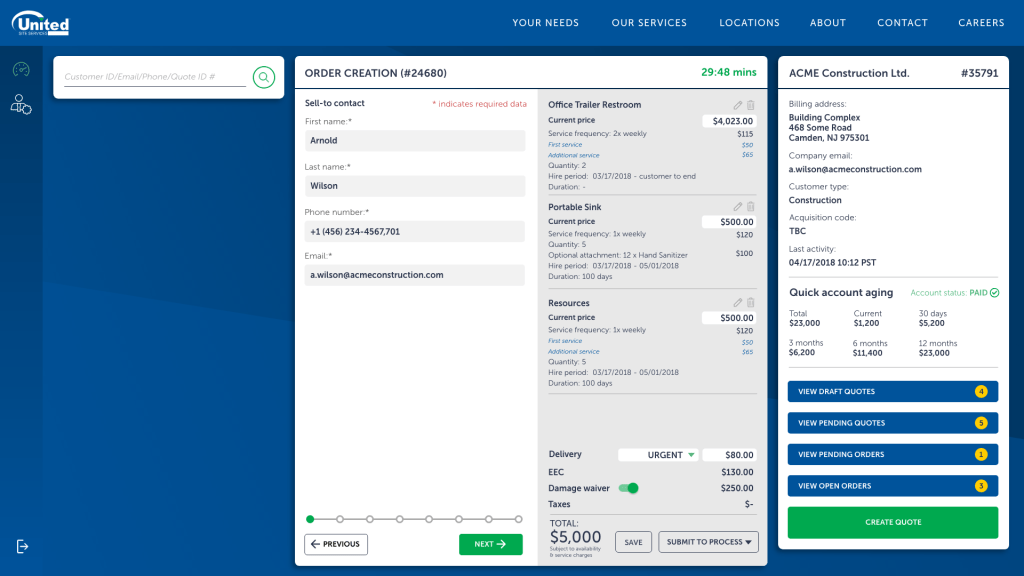This screenshot has width=1024, height=576.
Task: Expand the Submit to Process dropdown
Action: 707,542
